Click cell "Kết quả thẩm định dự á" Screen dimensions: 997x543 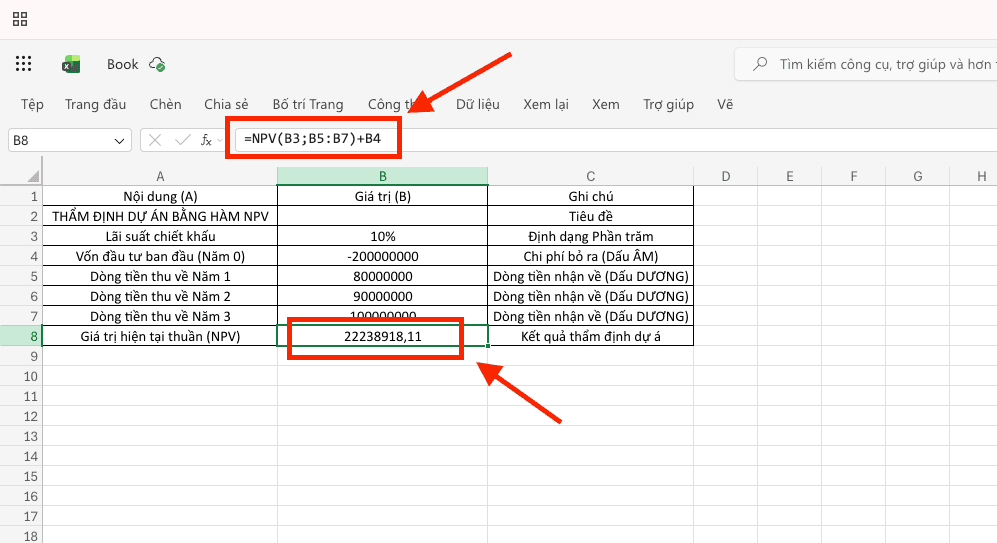coord(591,336)
